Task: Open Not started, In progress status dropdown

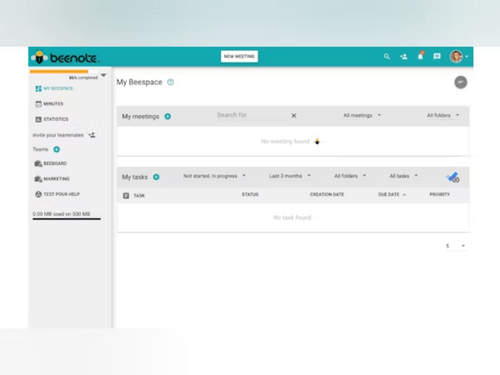Action: 214,176
